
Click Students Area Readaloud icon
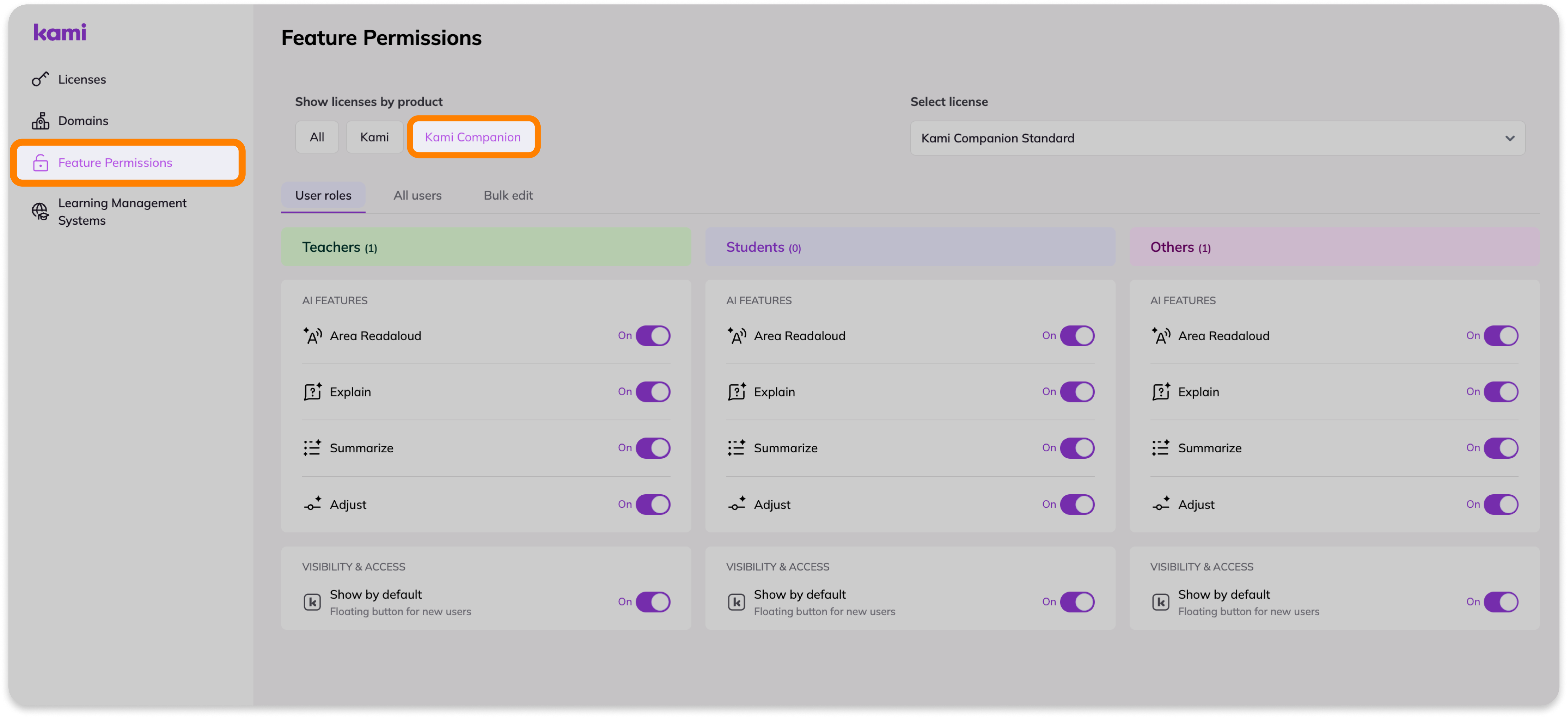click(736, 335)
